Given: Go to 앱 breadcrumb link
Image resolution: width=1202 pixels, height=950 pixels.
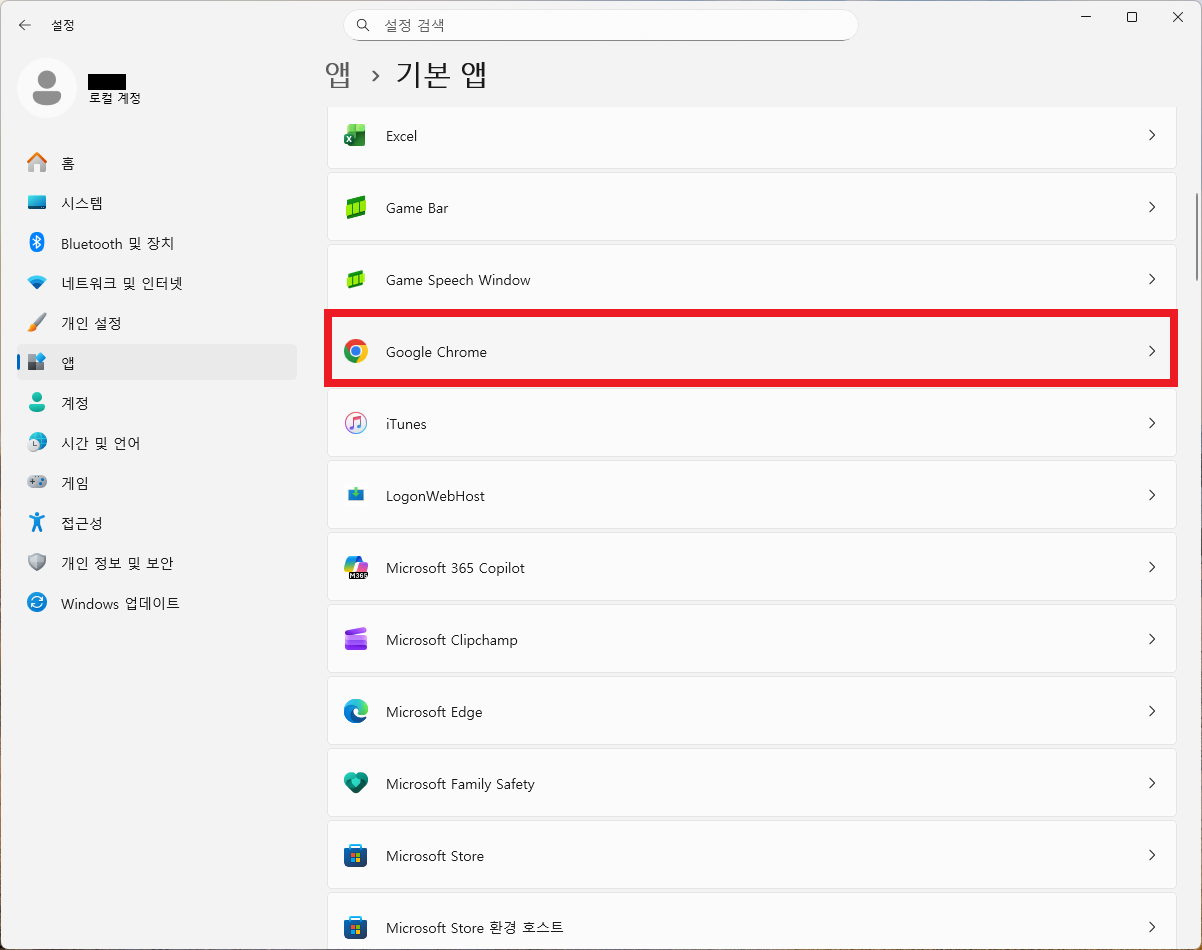Looking at the screenshot, I should (338, 75).
